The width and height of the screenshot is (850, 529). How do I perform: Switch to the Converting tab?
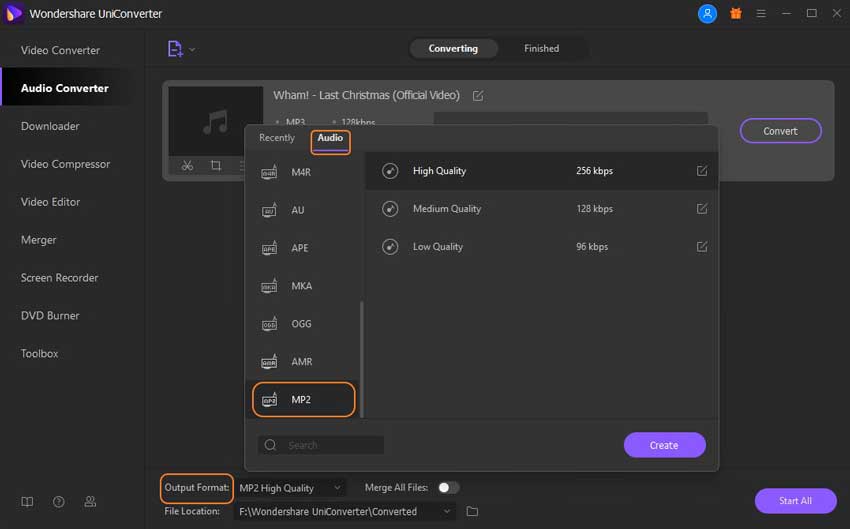coord(453,48)
